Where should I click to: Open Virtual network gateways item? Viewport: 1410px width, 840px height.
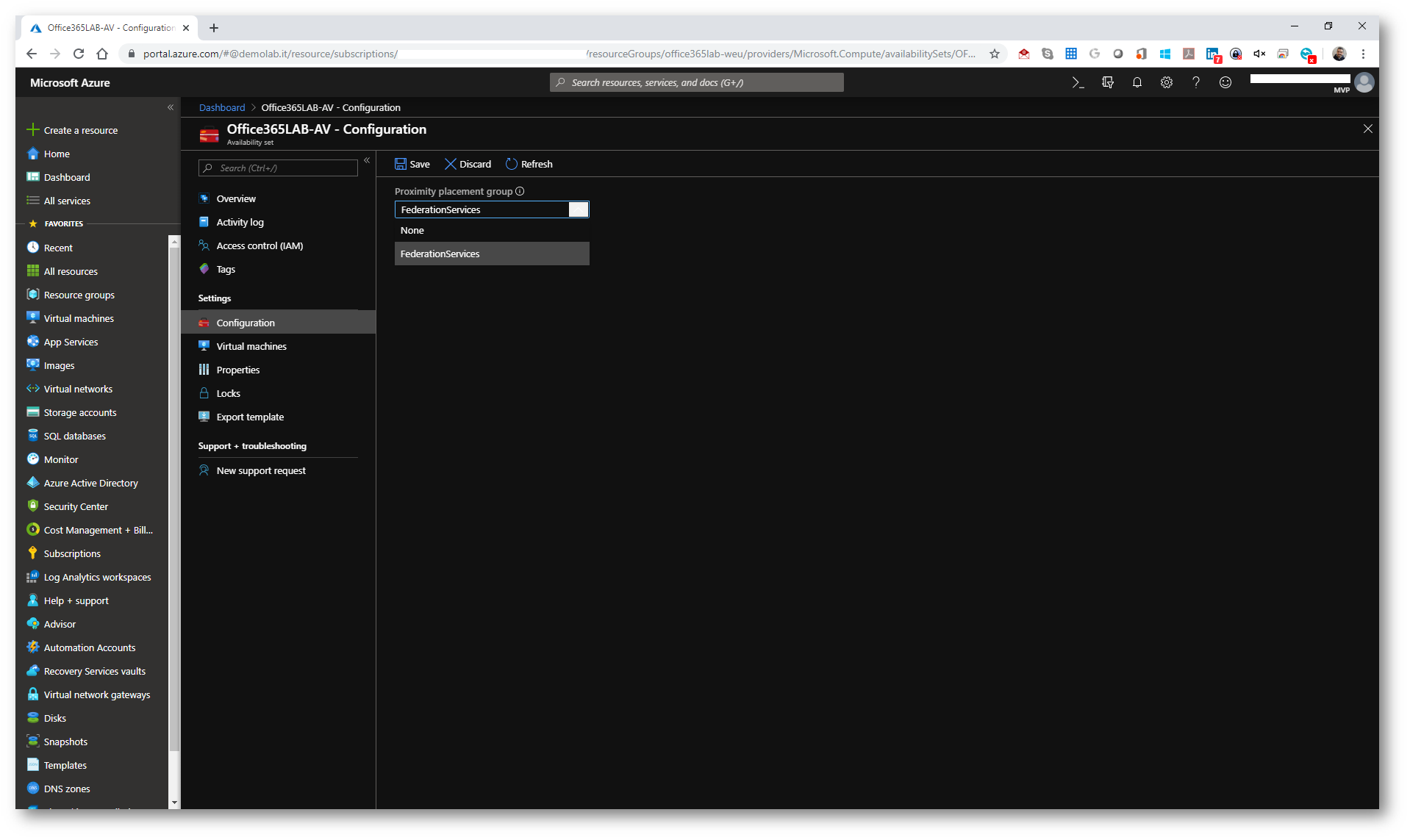tap(96, 694)
